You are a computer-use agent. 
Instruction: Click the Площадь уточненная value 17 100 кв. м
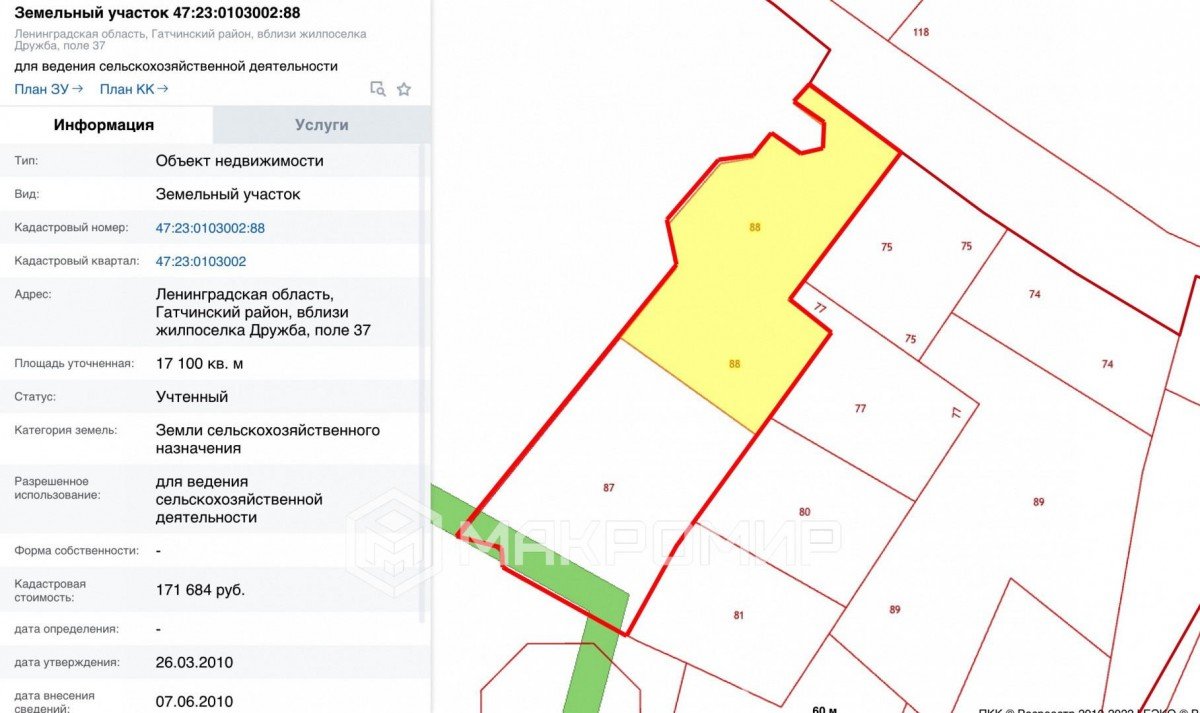pyautogui.click(x=199, y=363)
